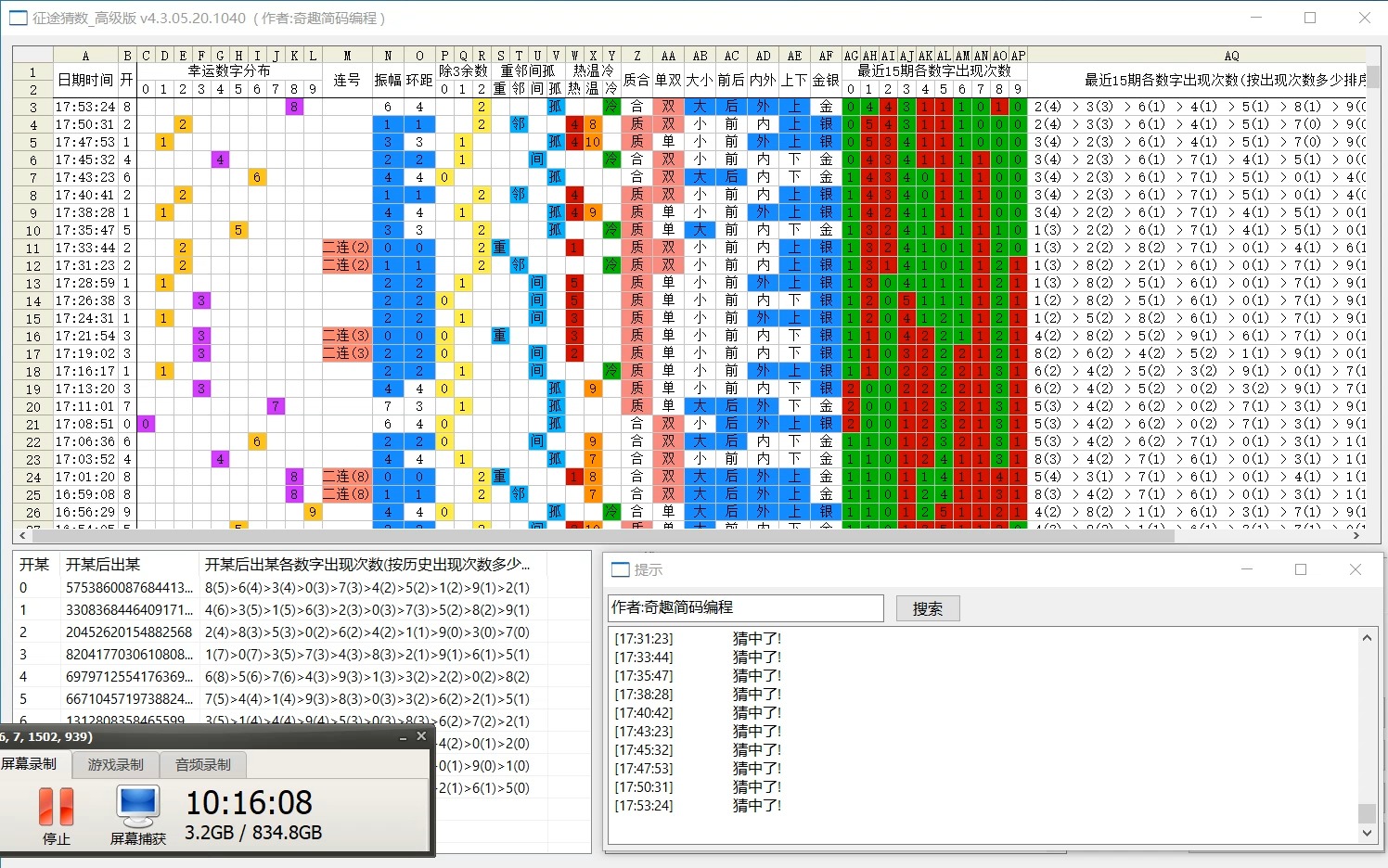Select row header 3 in the grid
1388x868 pixels.
[33, 107]
